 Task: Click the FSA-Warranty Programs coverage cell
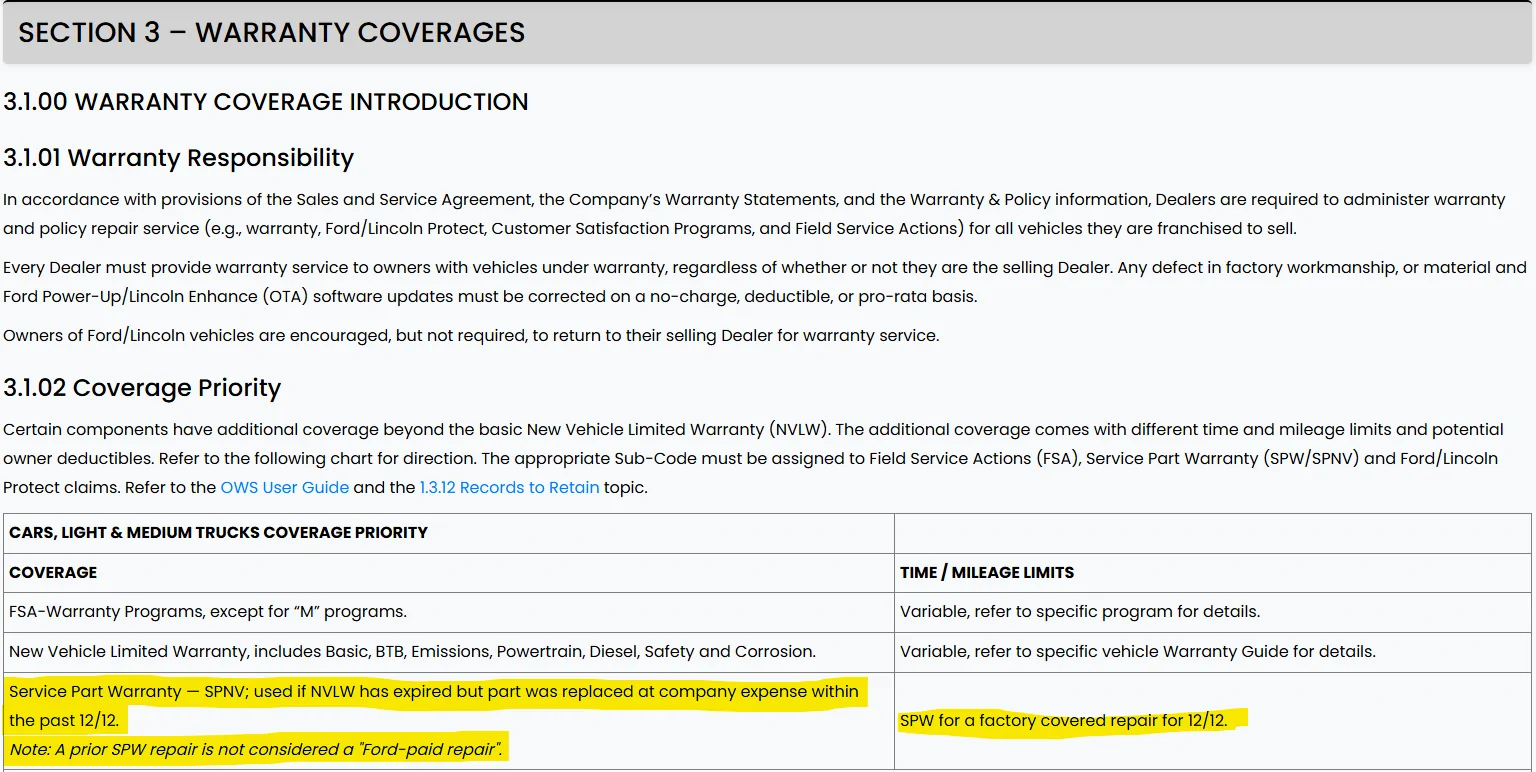pyautogui.click(x=449, y=612)
